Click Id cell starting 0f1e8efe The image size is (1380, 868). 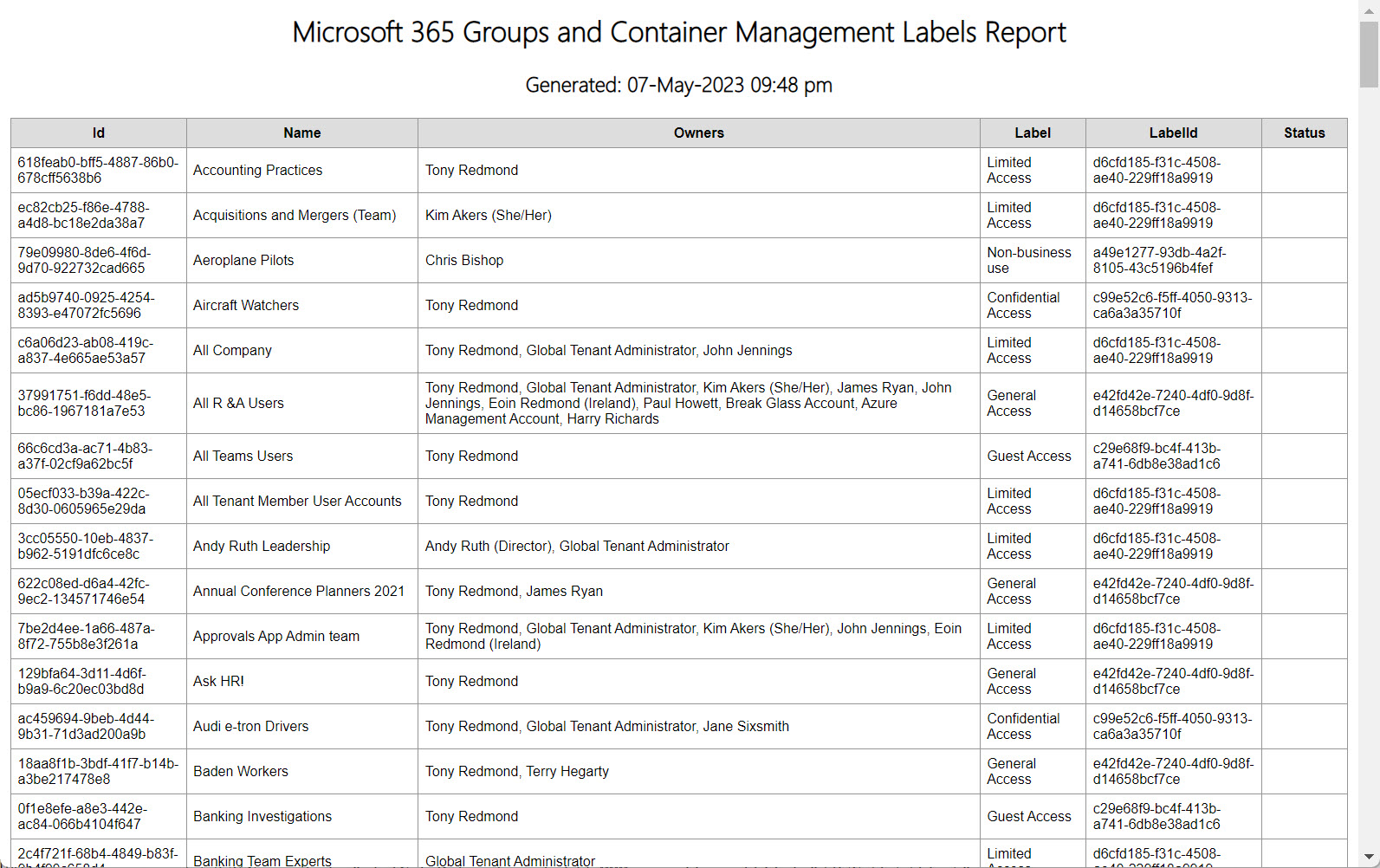pos(99,816)
